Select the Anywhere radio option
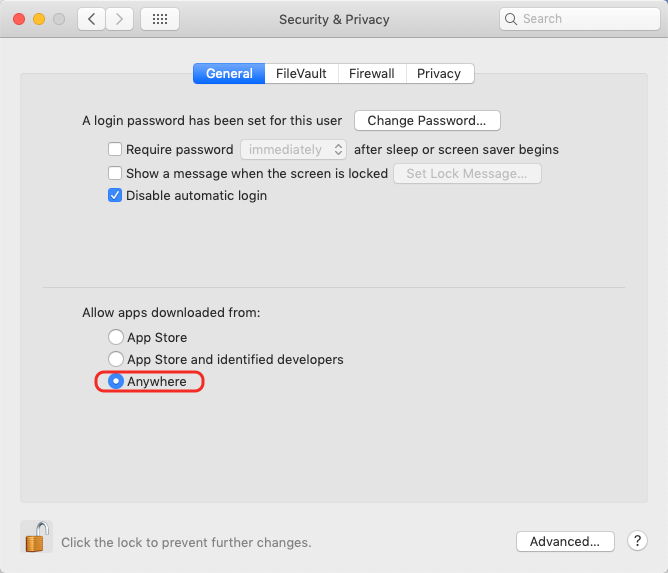668x573 pixels. [x=116, y=381]
